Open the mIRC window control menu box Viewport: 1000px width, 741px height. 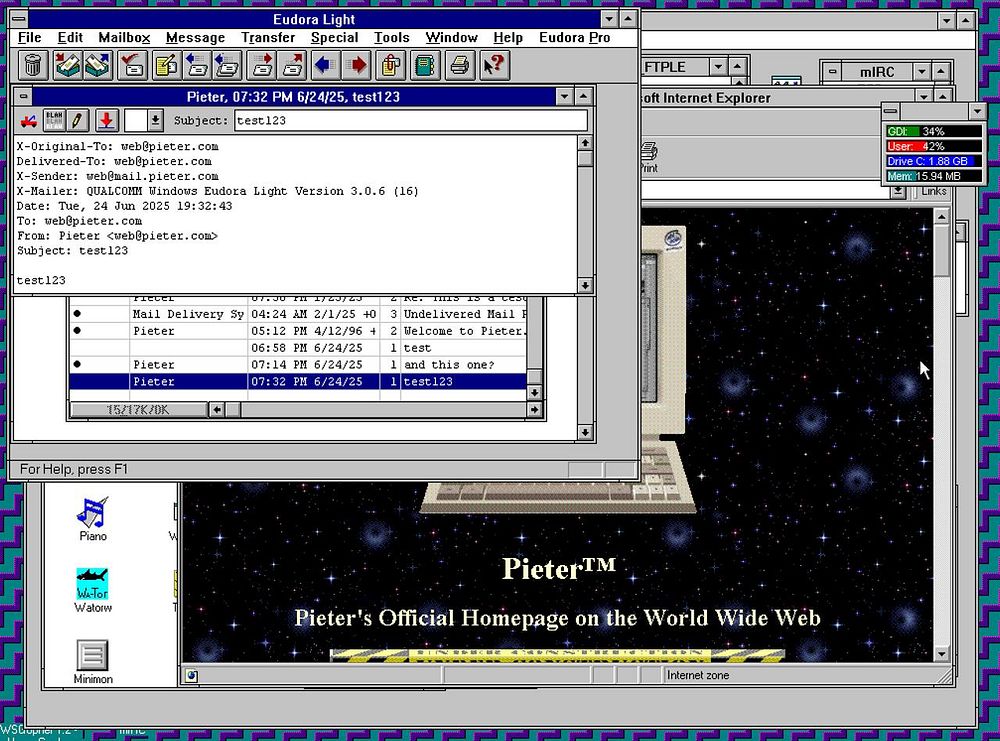832,71
